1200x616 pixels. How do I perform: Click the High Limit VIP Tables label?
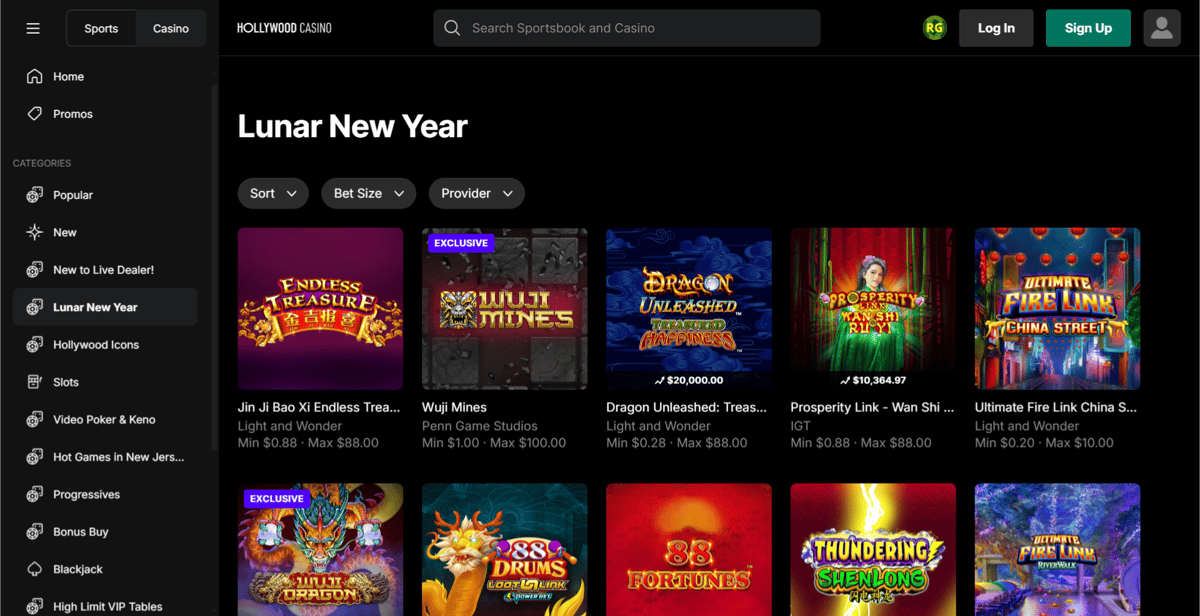click(108, 607)
